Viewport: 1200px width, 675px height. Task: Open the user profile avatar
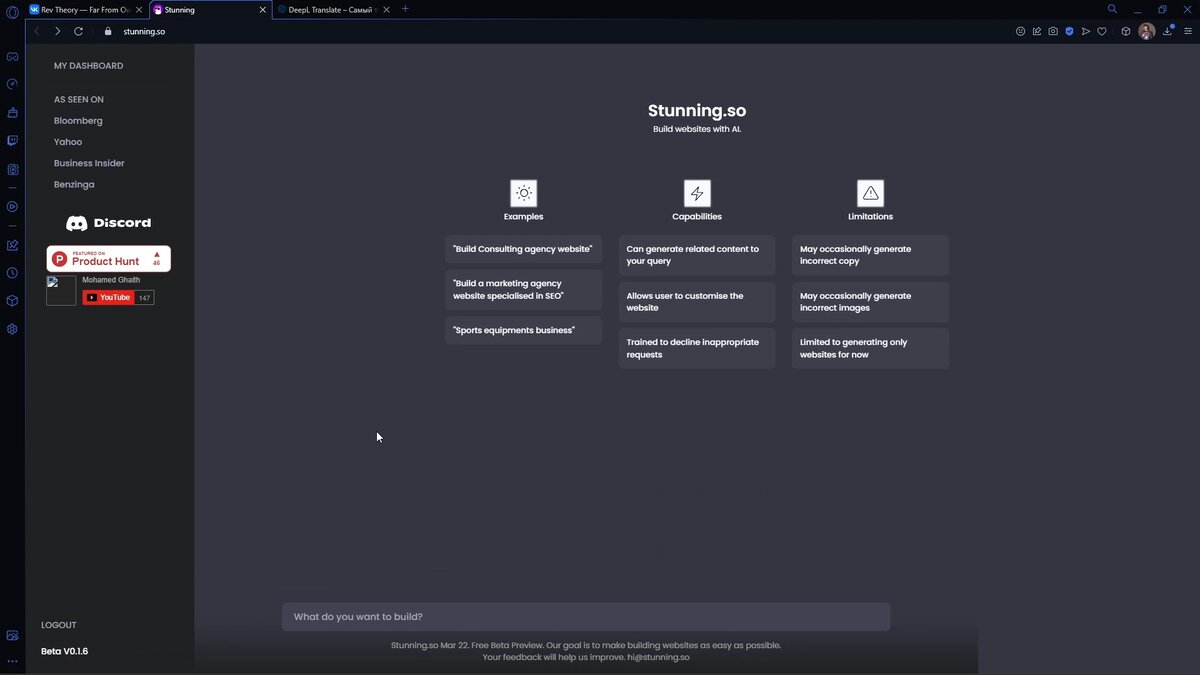coord(1147,31)
